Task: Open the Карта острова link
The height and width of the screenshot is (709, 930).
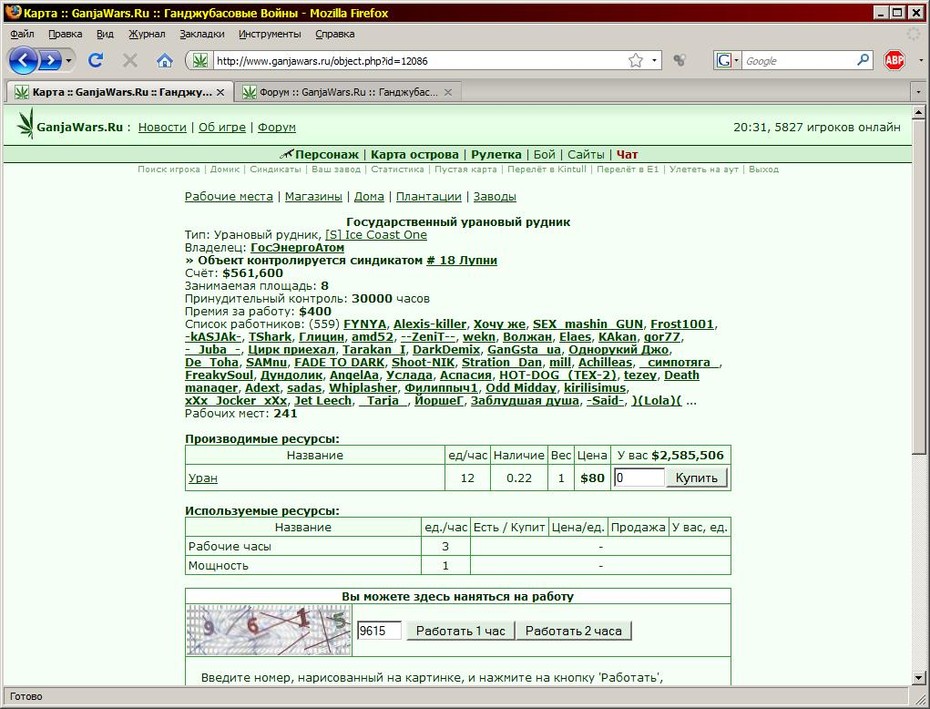Action: [x=415, y=155]
